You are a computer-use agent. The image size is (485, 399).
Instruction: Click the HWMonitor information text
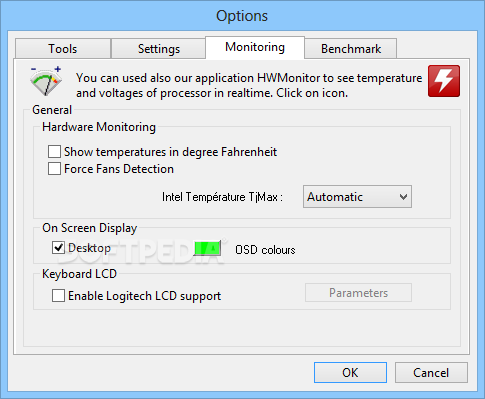click(x=249, y=85)
